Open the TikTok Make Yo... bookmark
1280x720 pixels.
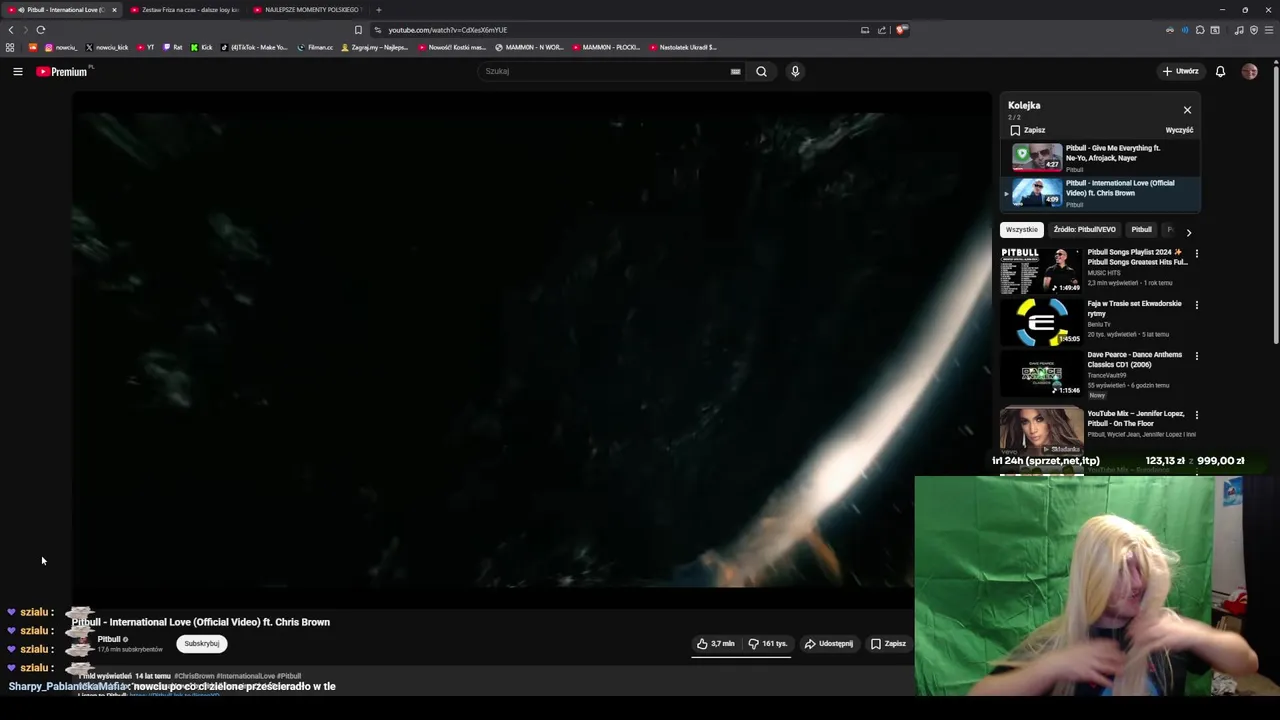(x=254, y=47)
